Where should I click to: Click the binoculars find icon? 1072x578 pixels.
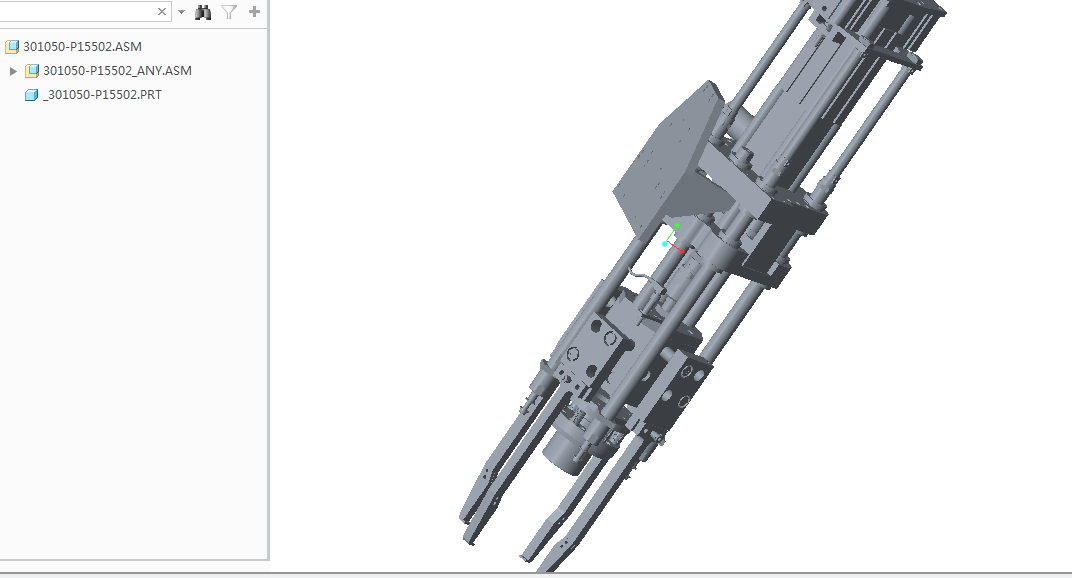(x=203, y=12)
